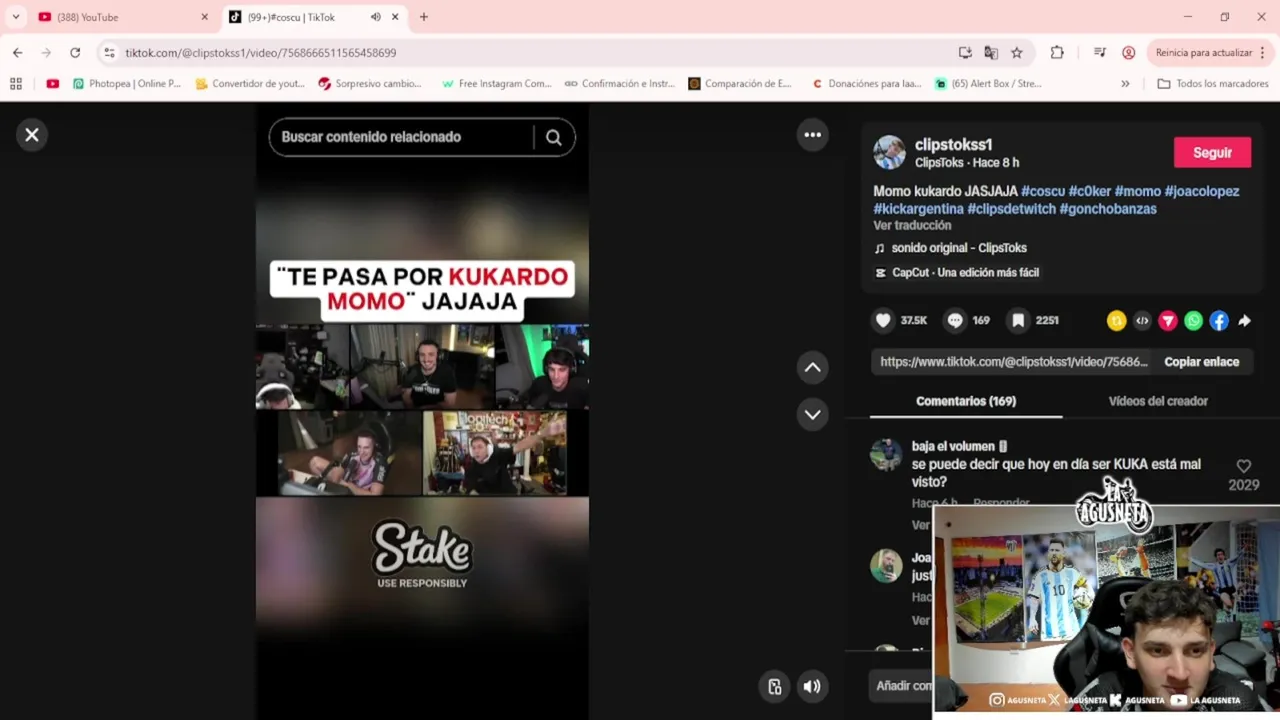Open #c0ker hashtag link
The image size is (1280, 720).
tap(1089, 191)
